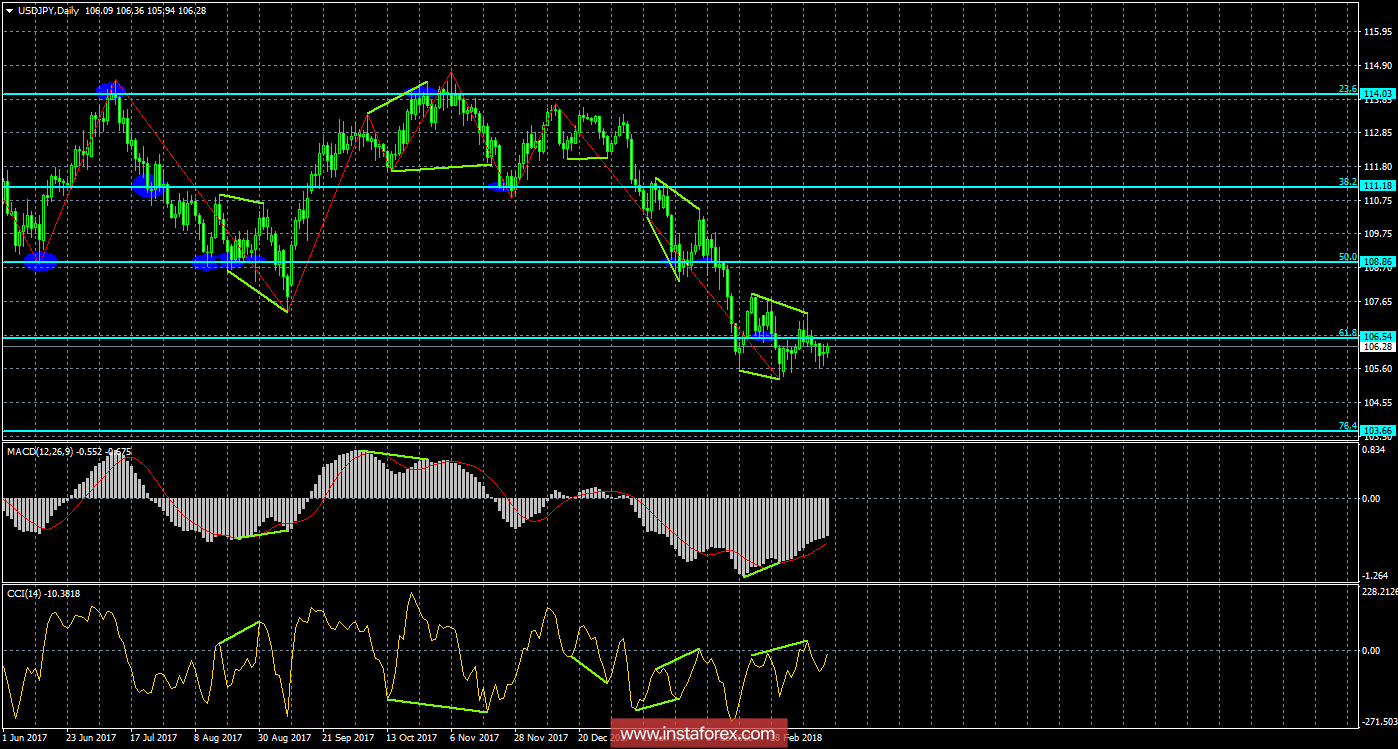Select the 76.4 Fibonacci level marker
Screen dimensions: 1398x749
[x=1348, y=426]
